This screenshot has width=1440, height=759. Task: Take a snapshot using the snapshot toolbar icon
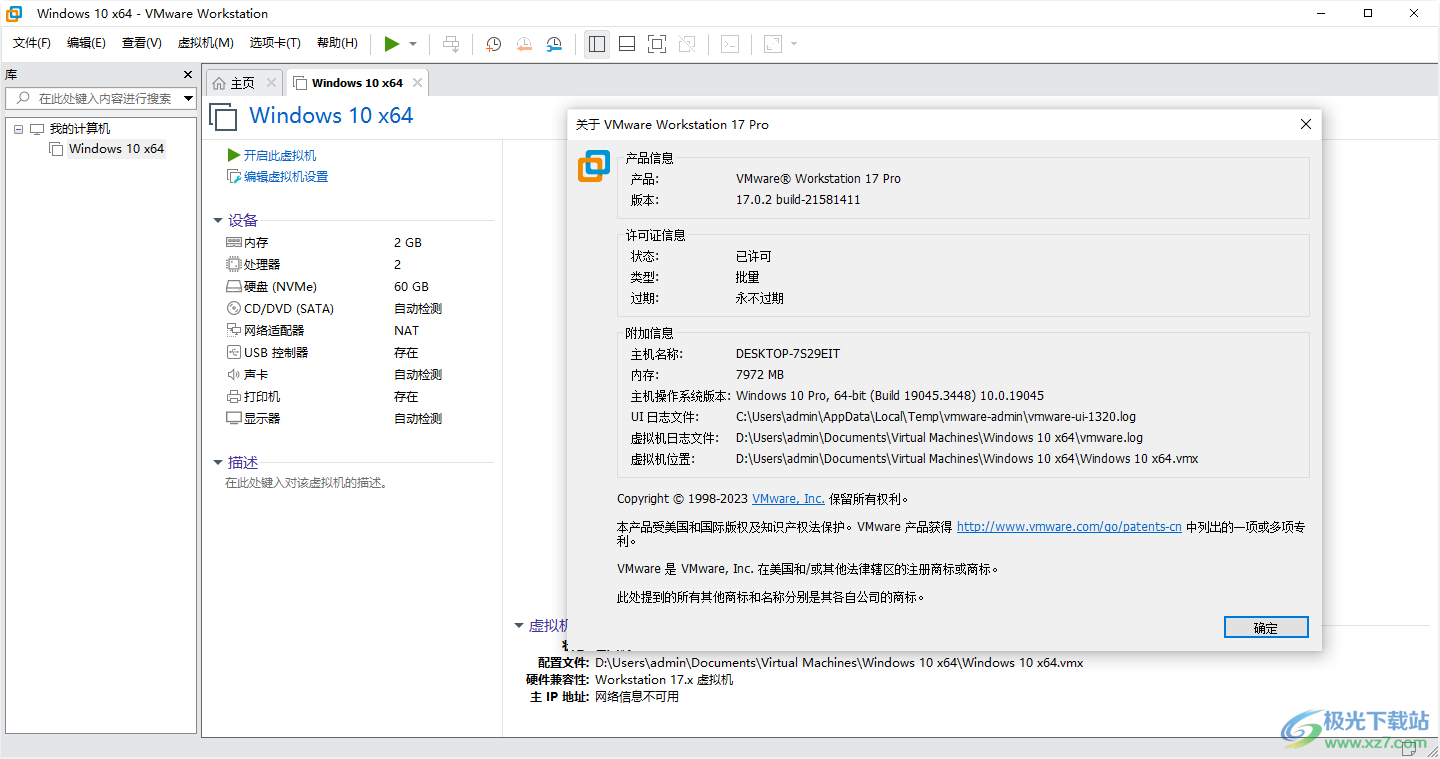pos(492,43)
